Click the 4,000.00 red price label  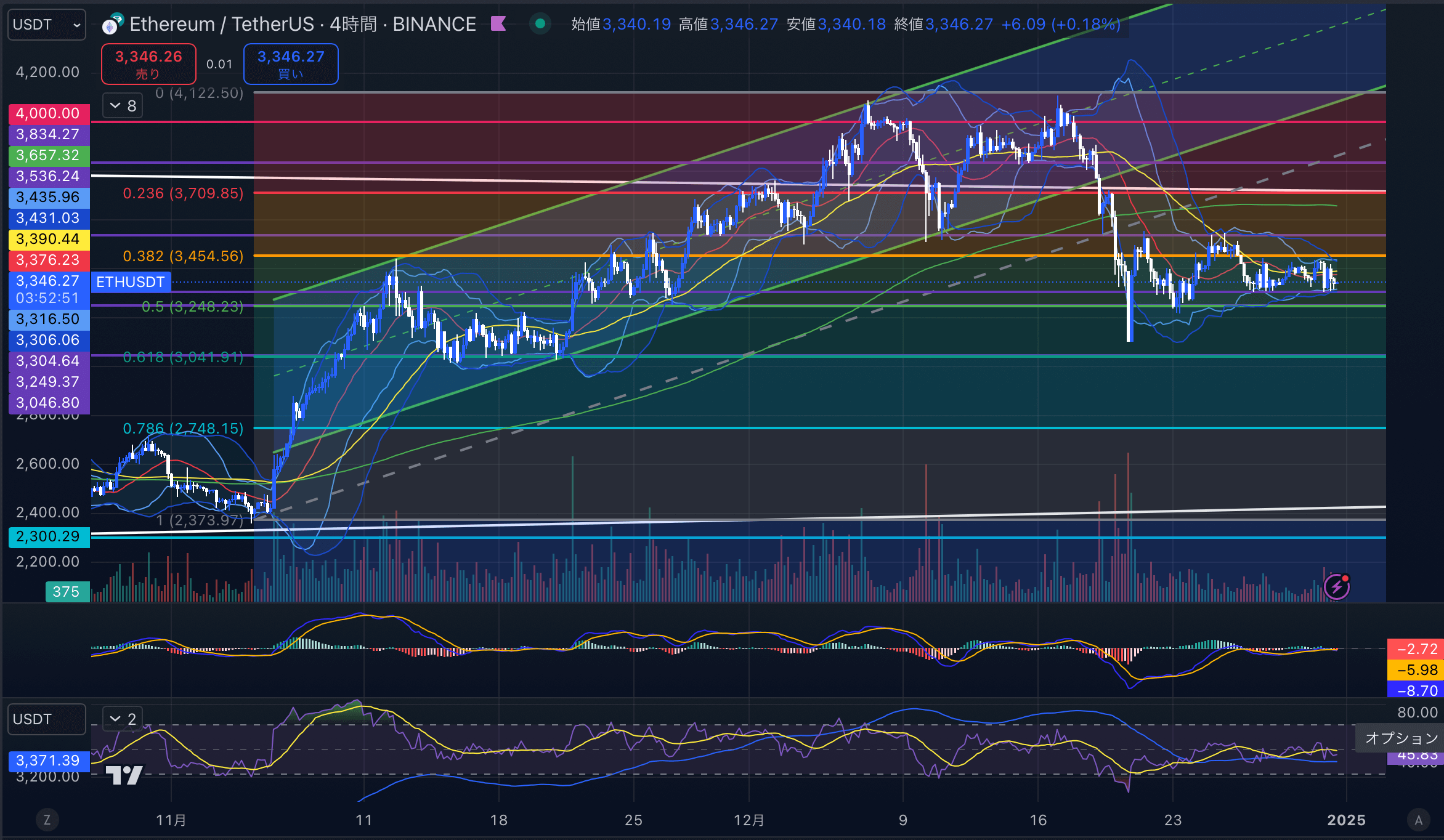tap(49, 113)
